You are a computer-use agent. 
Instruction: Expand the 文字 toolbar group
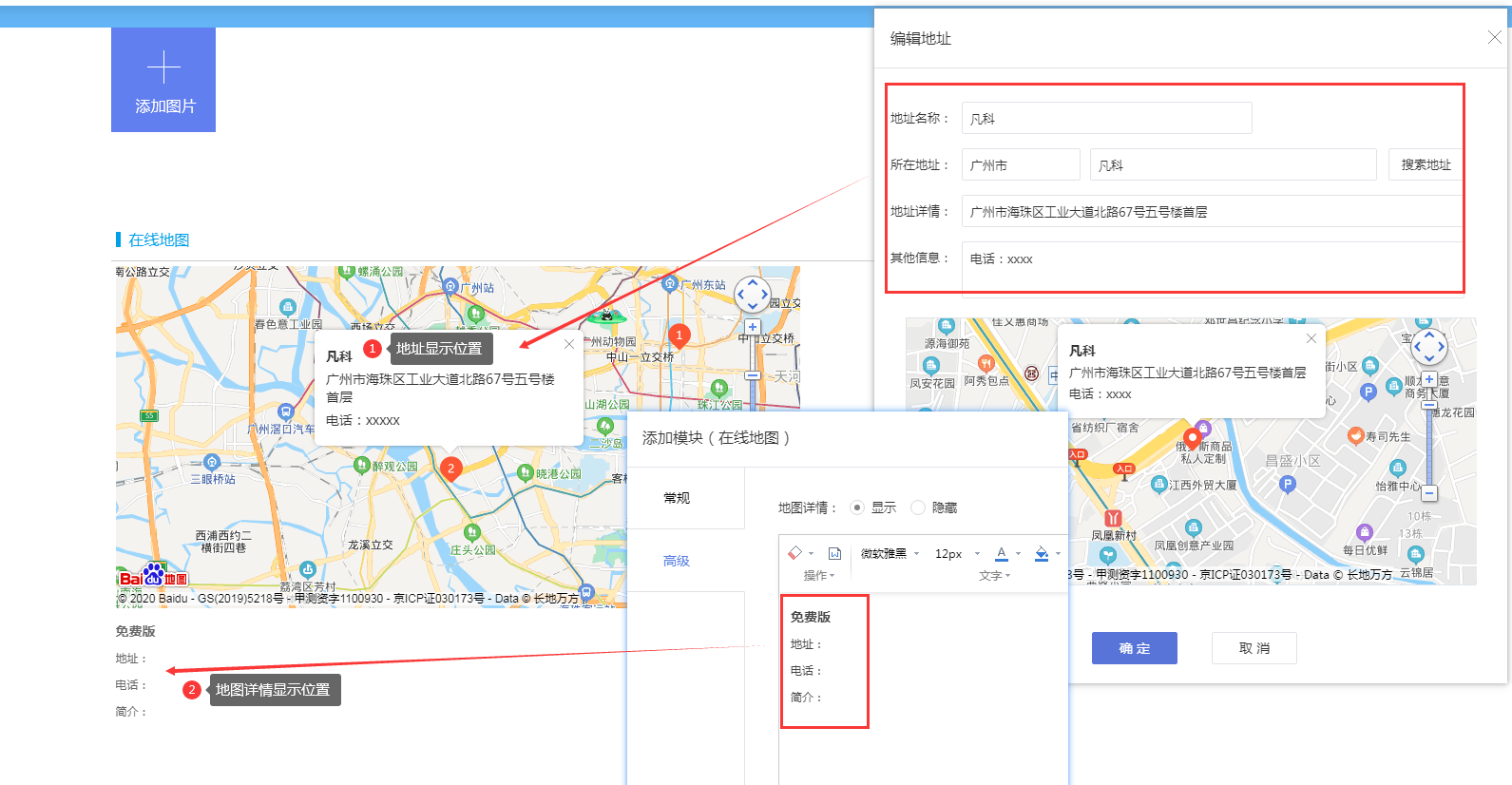(x=994, y=576)
